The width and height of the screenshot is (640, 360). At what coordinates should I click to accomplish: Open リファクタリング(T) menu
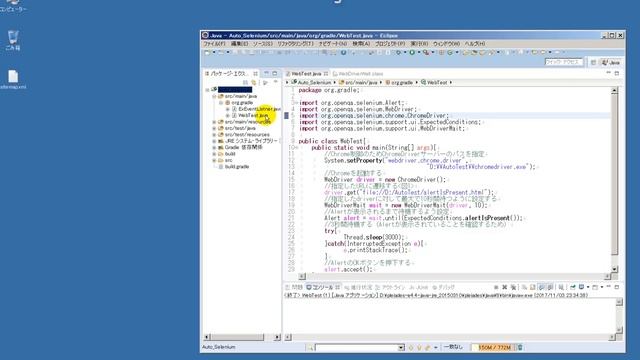296,43
